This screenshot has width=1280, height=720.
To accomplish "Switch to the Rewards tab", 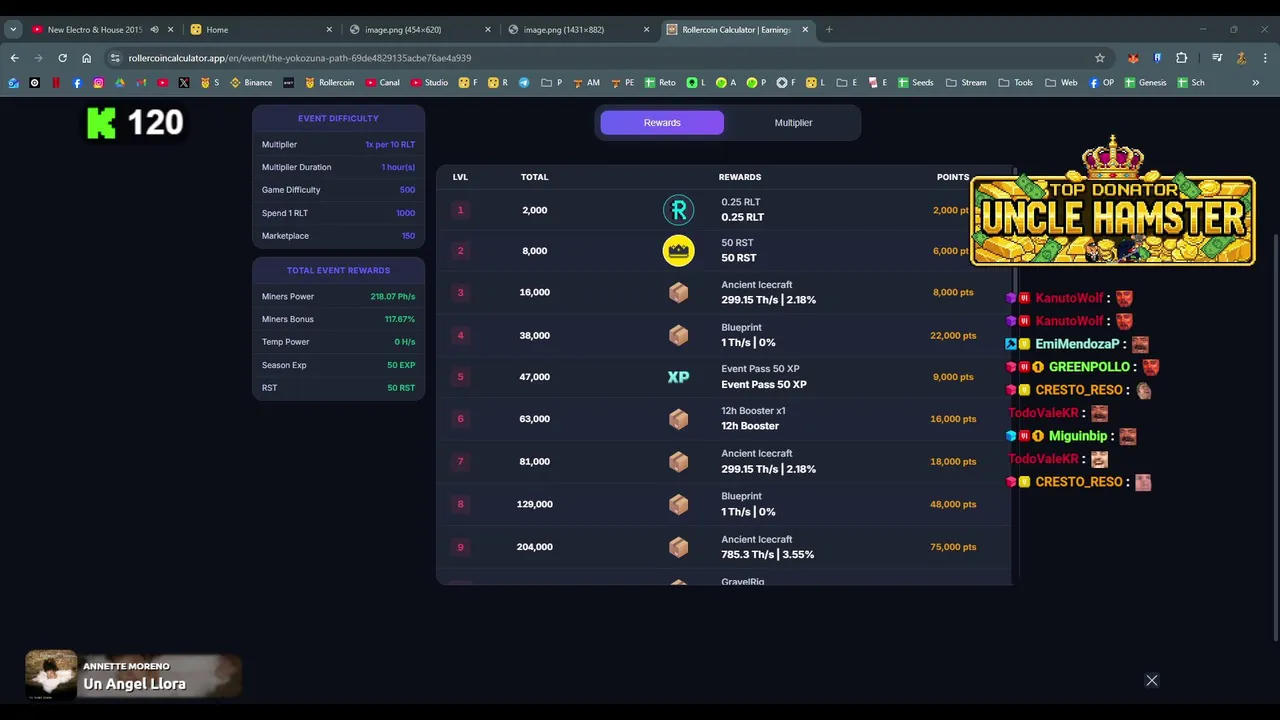I will coord(662,123).
